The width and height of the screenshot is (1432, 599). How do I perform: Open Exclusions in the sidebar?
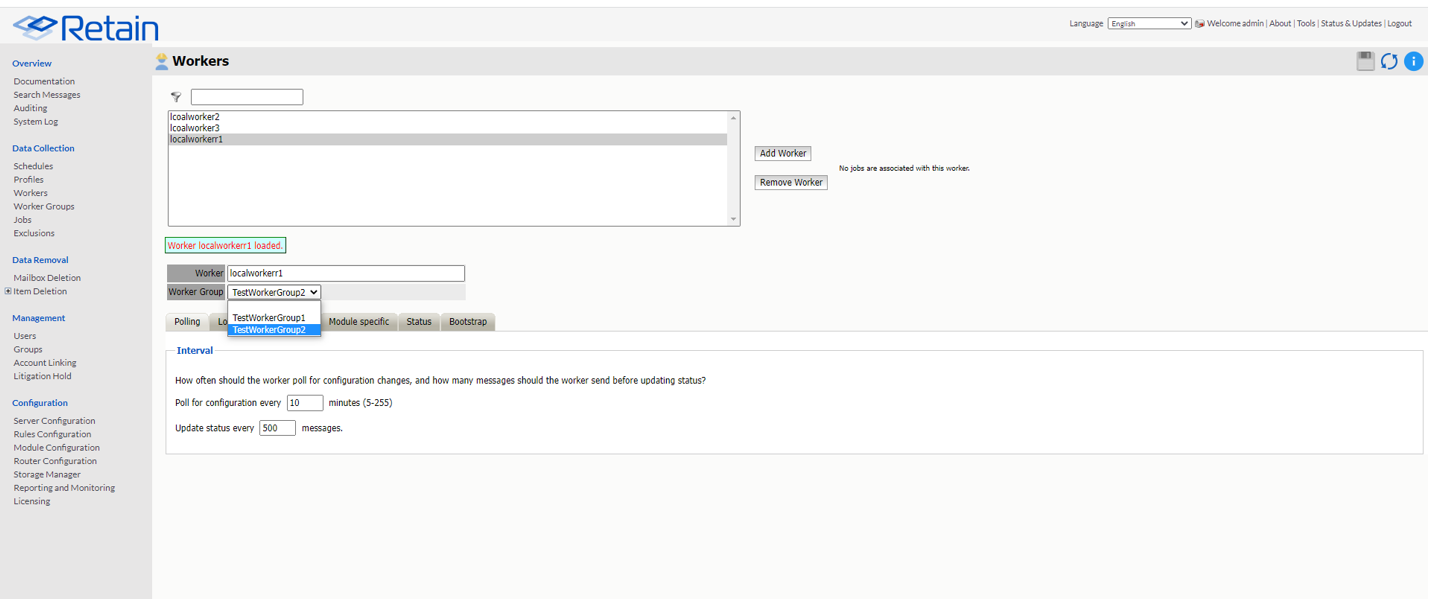[34, 234]
